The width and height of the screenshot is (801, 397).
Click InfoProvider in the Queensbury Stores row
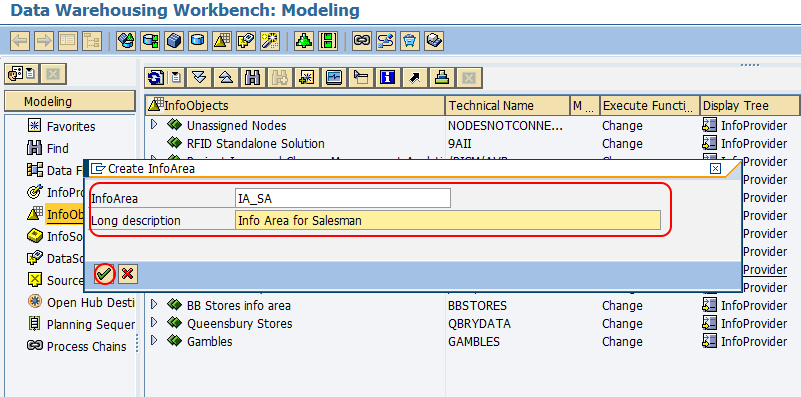754,323
